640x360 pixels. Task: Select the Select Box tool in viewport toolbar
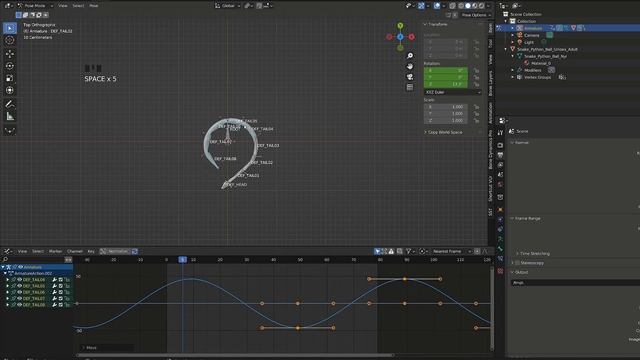pyautogui.click(x=10, y=28)
